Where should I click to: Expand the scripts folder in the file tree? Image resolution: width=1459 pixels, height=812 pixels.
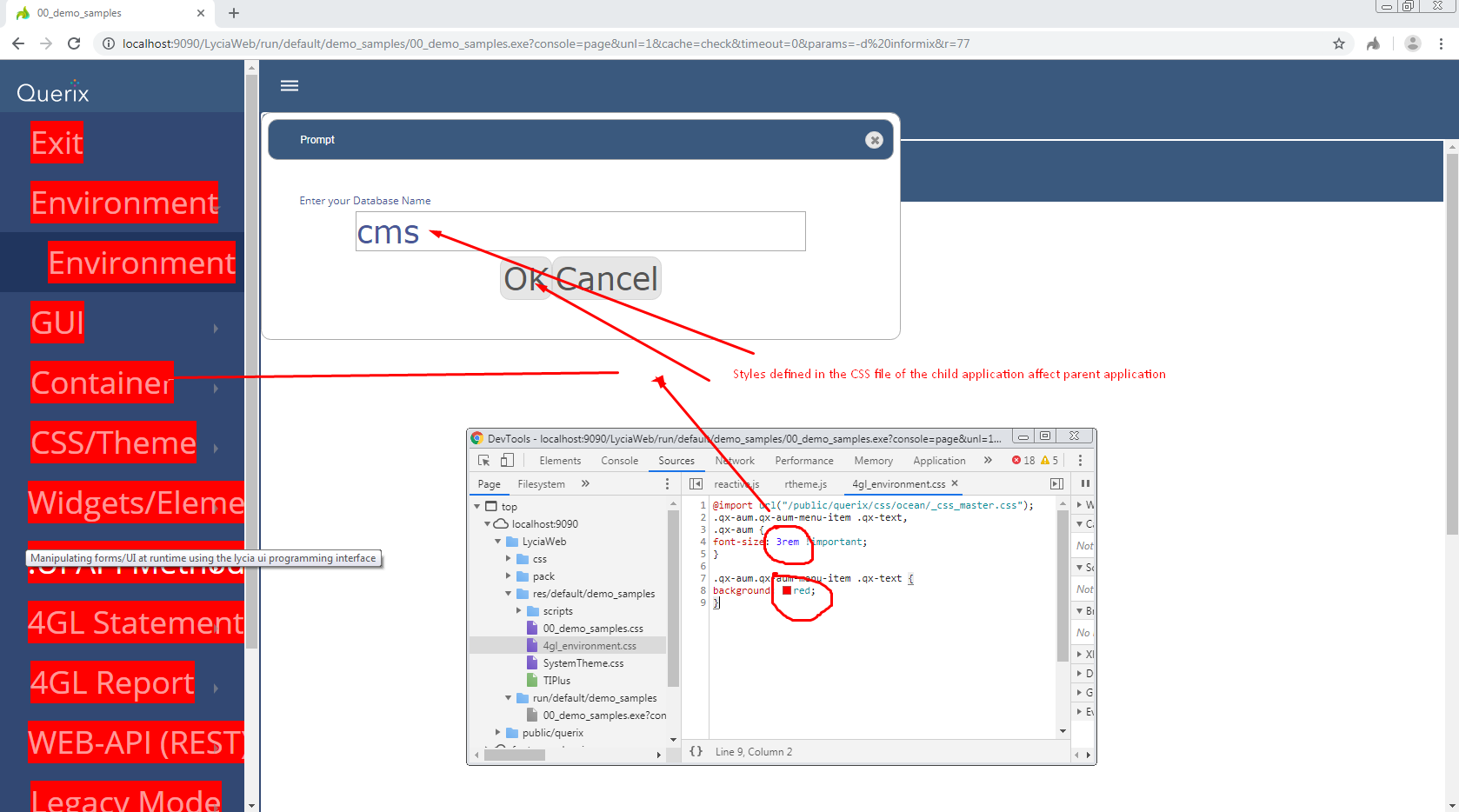click(520, 610)
